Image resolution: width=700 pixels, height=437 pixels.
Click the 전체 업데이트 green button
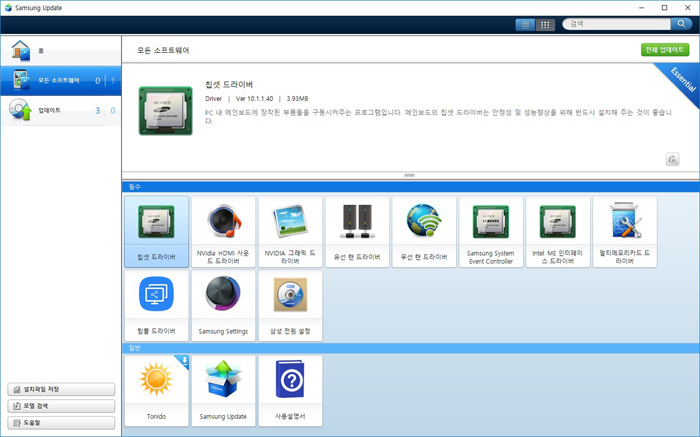[665, 50]
